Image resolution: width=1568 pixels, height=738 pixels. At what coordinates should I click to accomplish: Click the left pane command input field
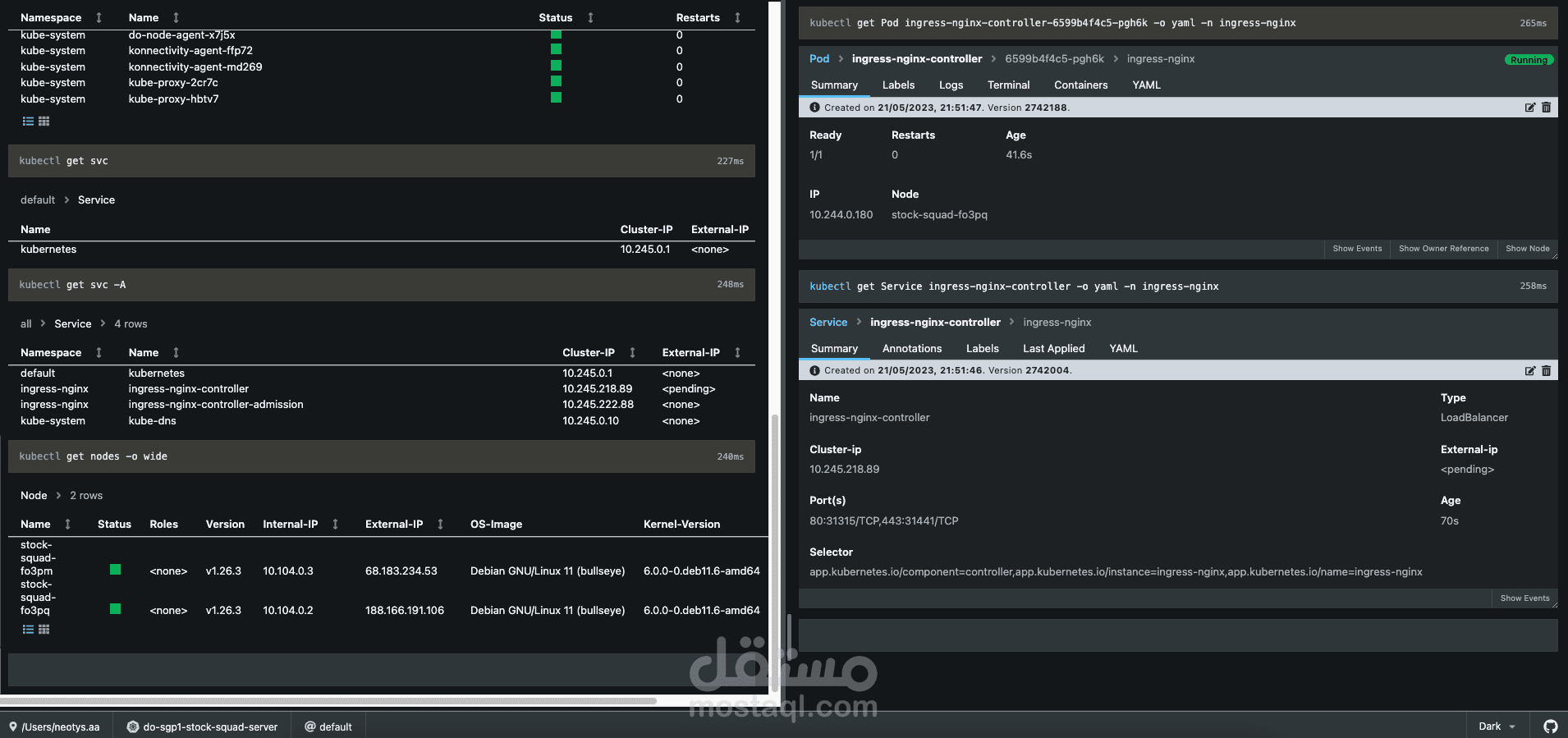tap(382, 670)
